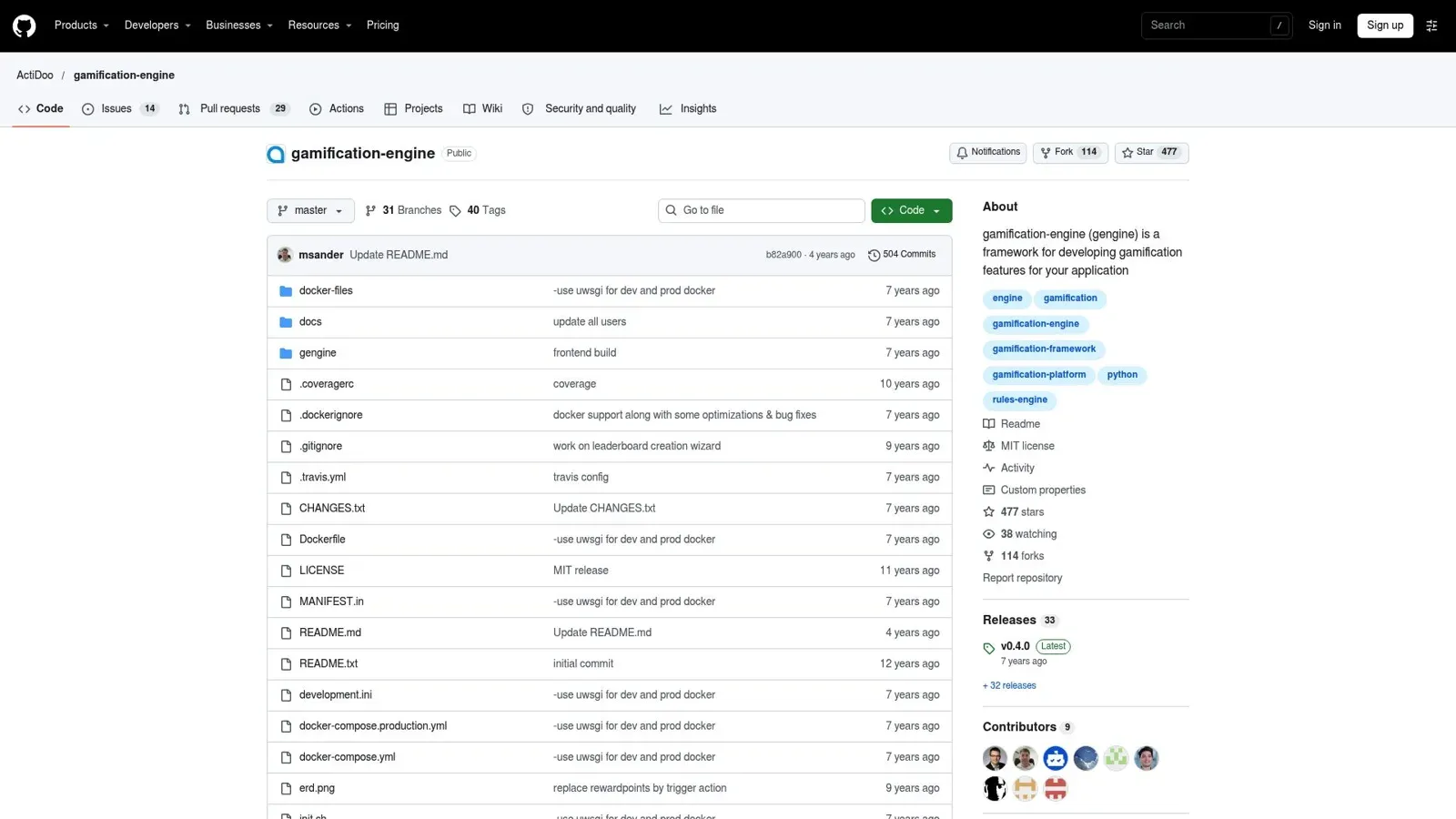Image resolution: width=1456 pixels, height=819 pixels.
Task: Switch to the Issues tab
Action: [x=120, y=109]
